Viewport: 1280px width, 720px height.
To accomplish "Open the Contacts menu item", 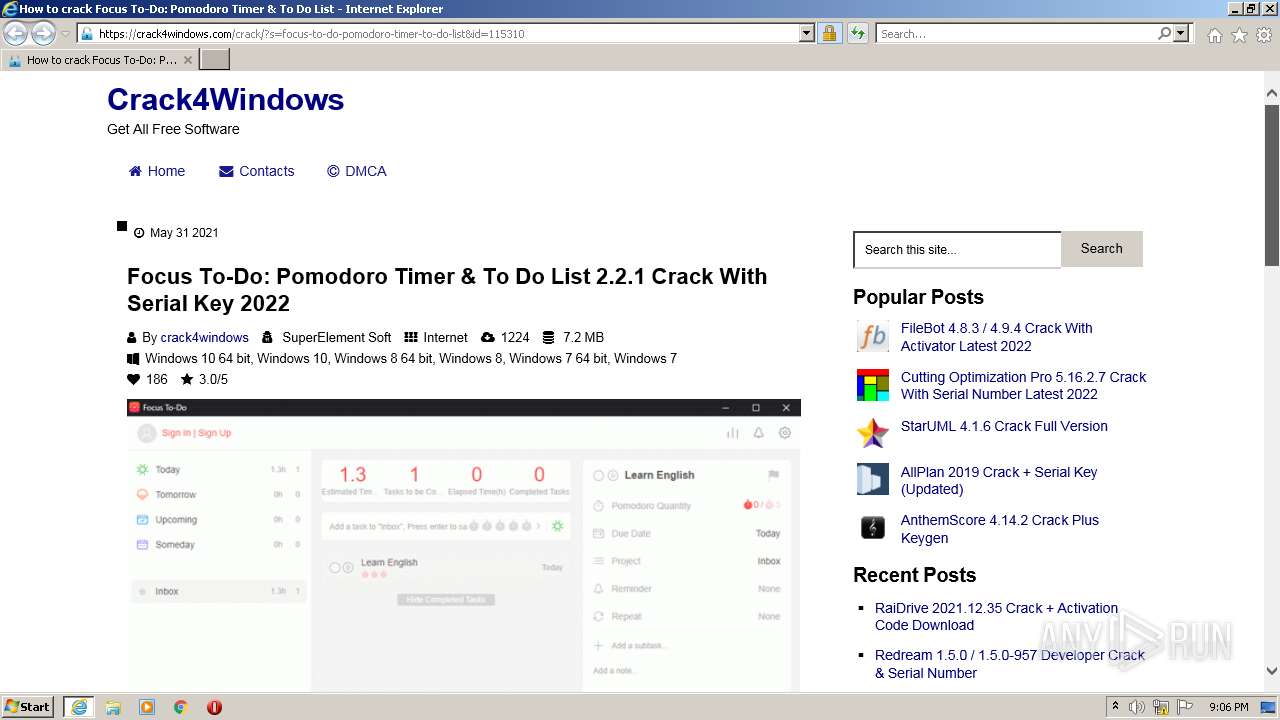I will (x=257, y=171).
